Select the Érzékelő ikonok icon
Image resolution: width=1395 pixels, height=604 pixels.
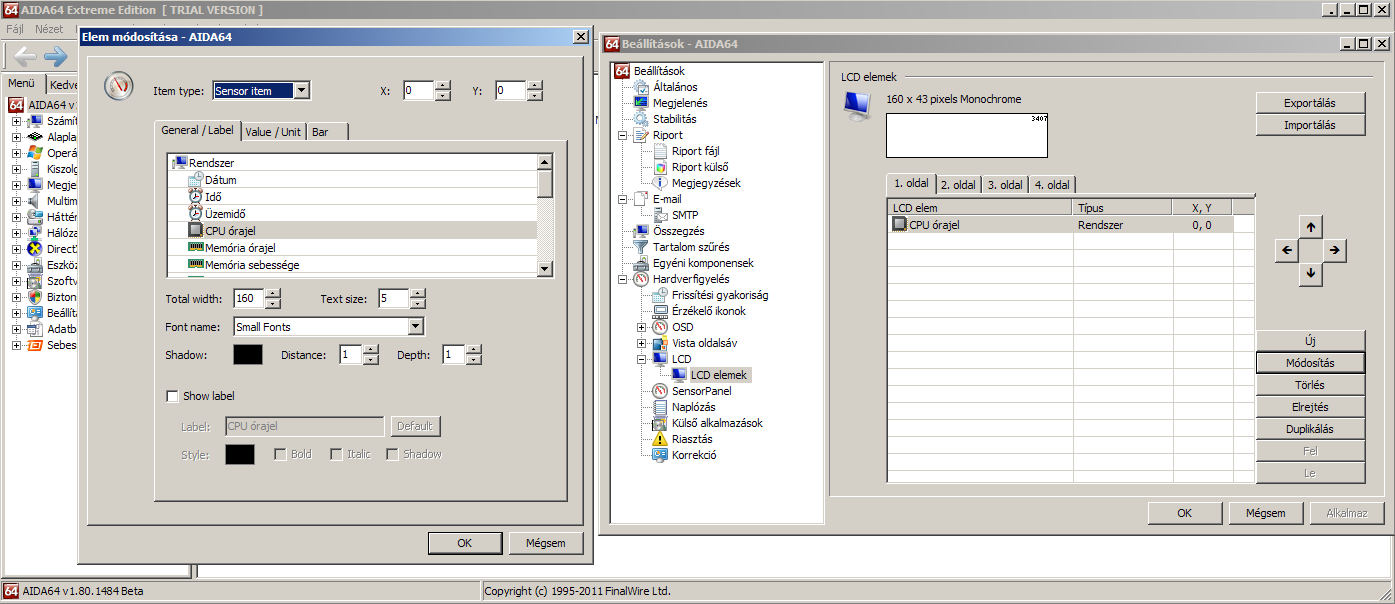point(660,311)
